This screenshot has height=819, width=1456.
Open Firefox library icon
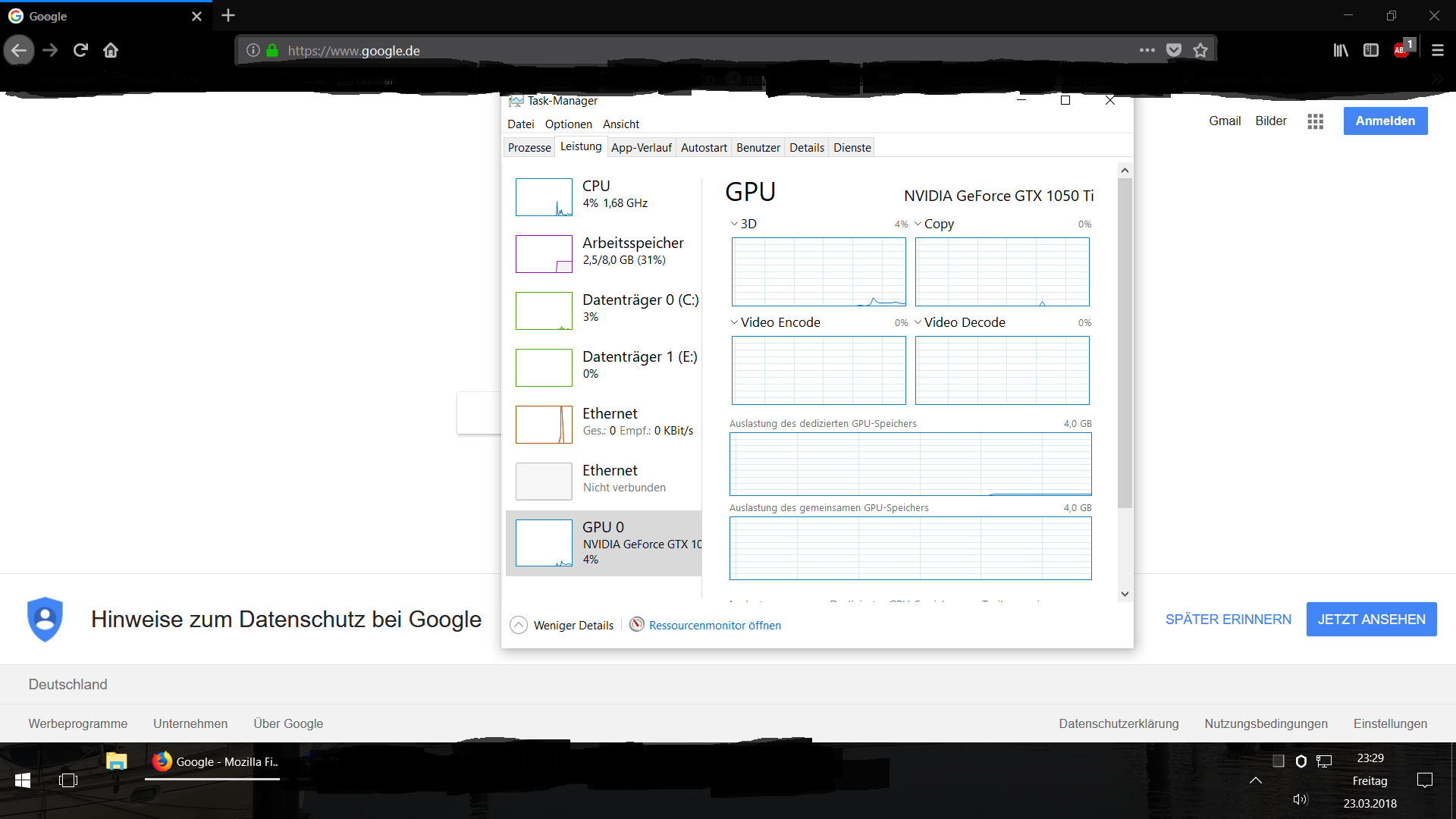(1341, 50)
